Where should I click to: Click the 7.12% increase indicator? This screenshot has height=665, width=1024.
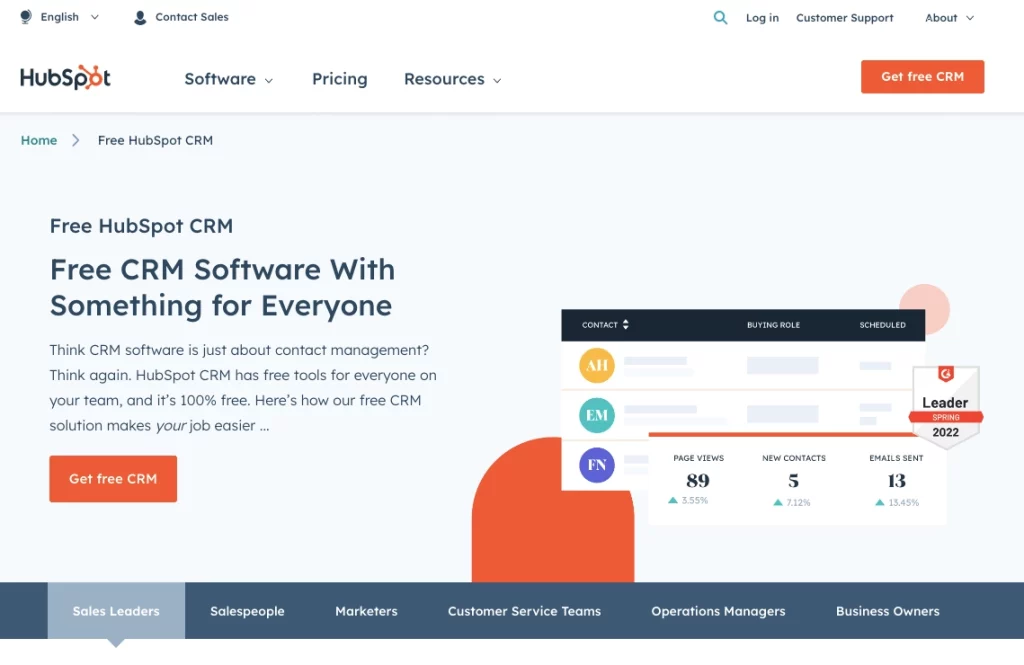[792, 502]
